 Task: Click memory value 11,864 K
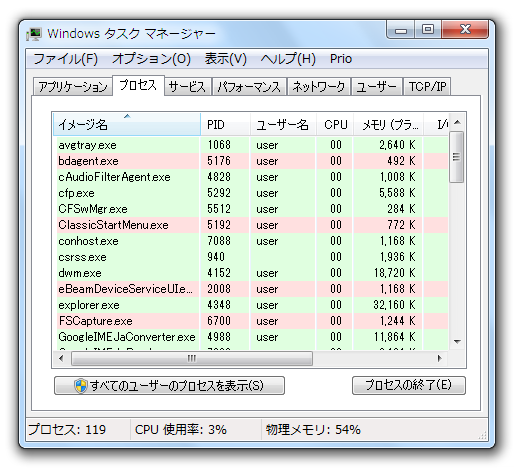(394, 337)
